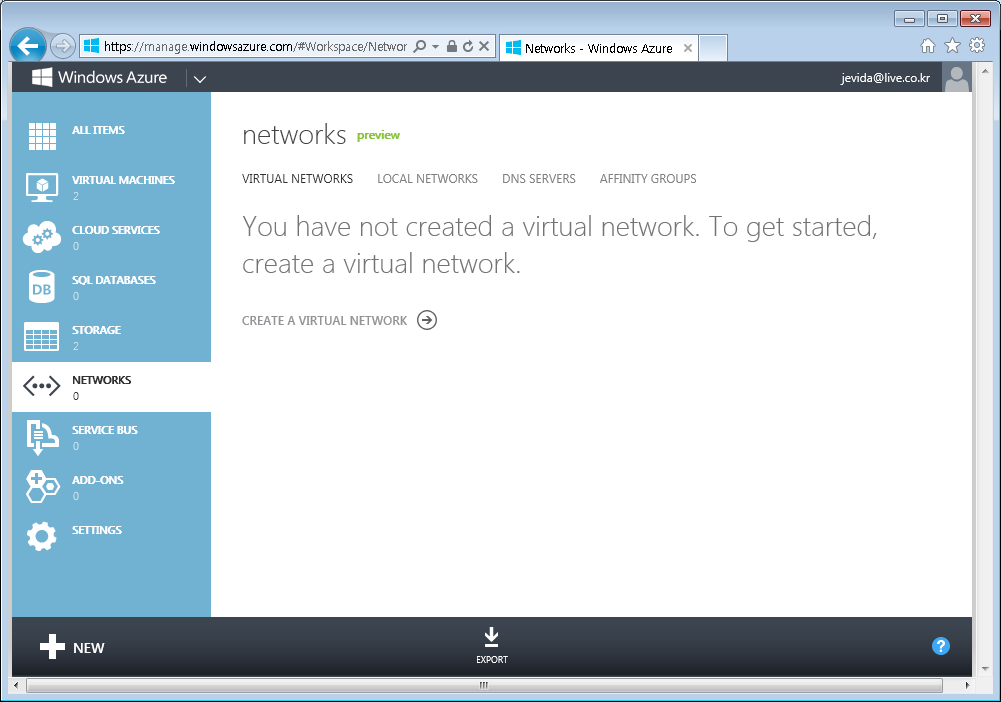Click the browser forward button
1001x702 pixels.
63,46
